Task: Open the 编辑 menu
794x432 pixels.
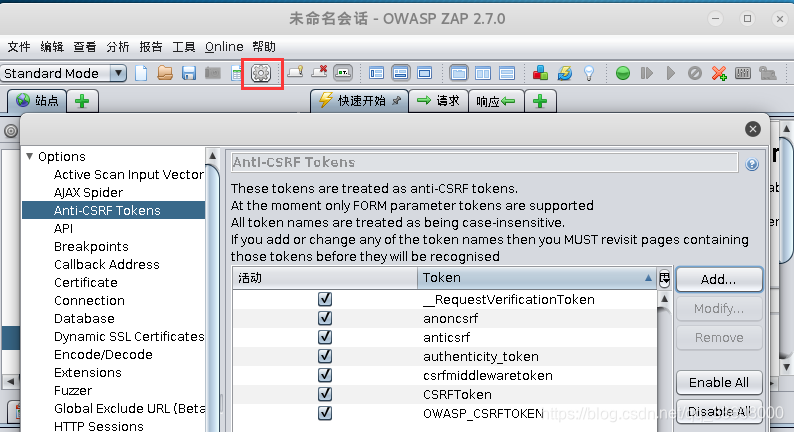Action: click(52, 47)
